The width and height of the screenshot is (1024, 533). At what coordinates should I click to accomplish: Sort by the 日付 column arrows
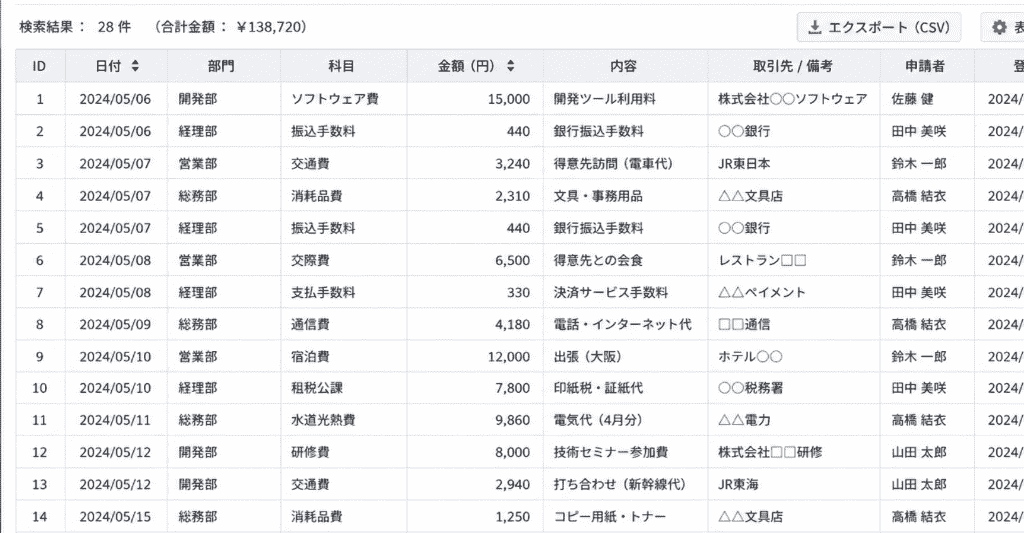pyautogui.click(x=135, y=66)
